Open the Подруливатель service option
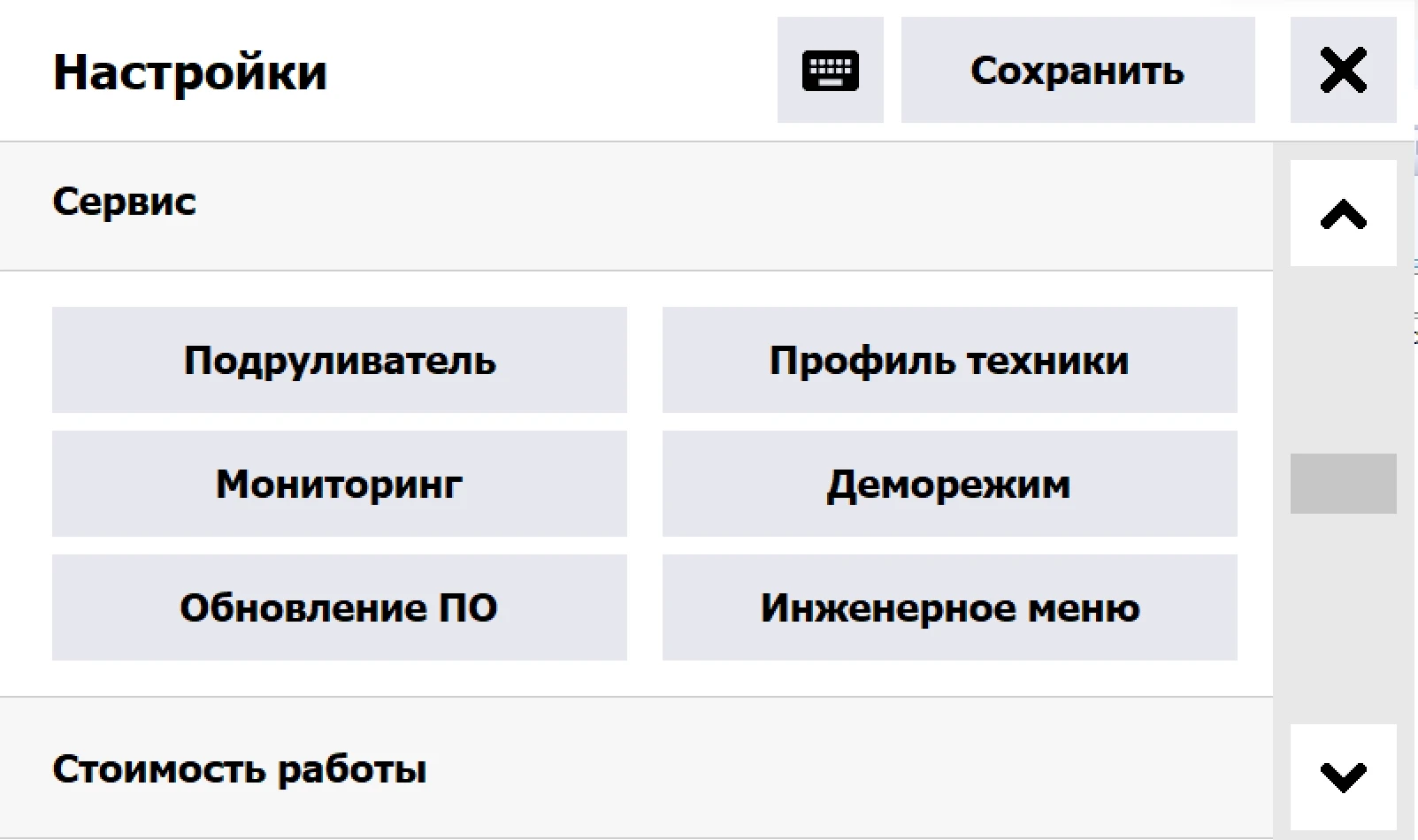1418x840 pixels. click(340, 360)
